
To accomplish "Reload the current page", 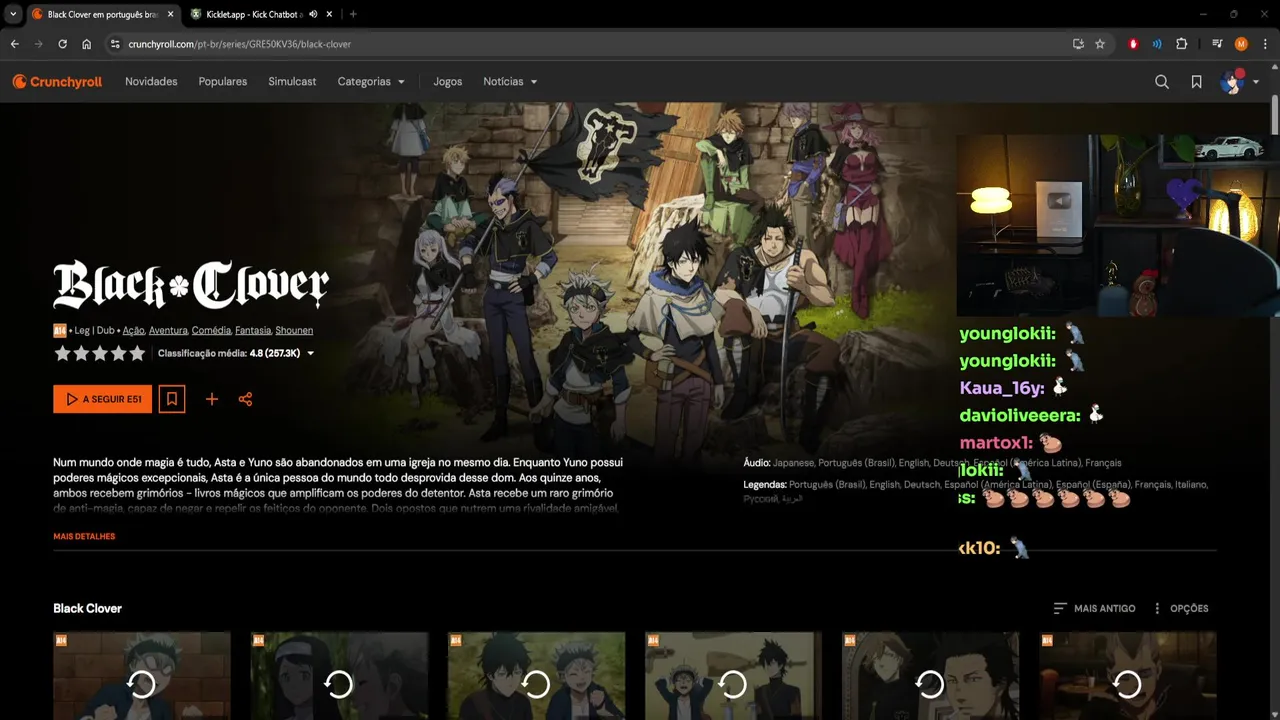I will [x=62, y=44].
